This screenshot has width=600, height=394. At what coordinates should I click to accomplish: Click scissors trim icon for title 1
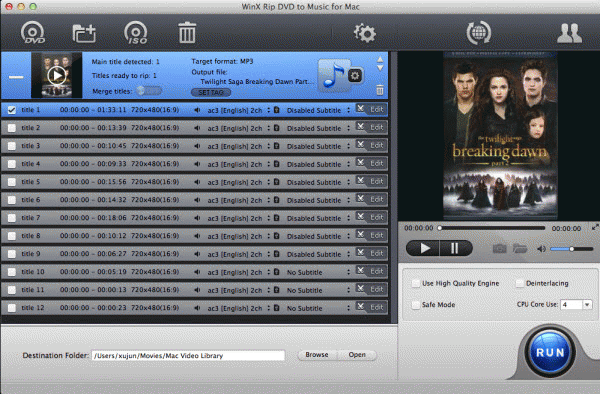coord(360,109)
